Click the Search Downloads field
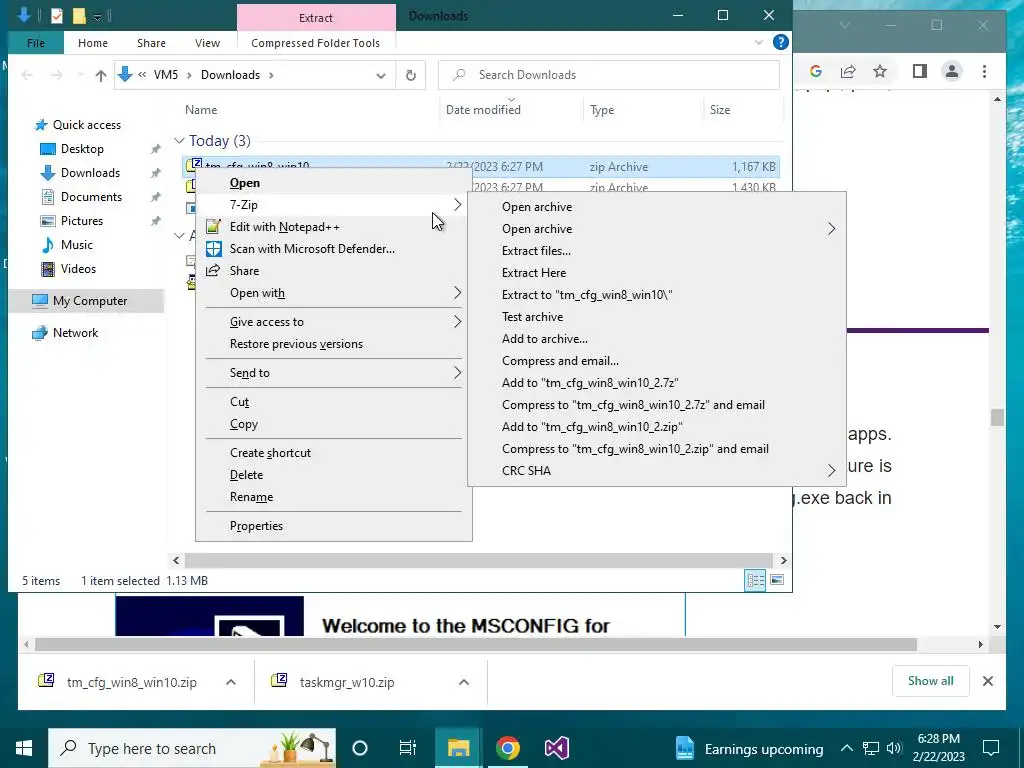Screen dimensions: 1024x768 609,75
